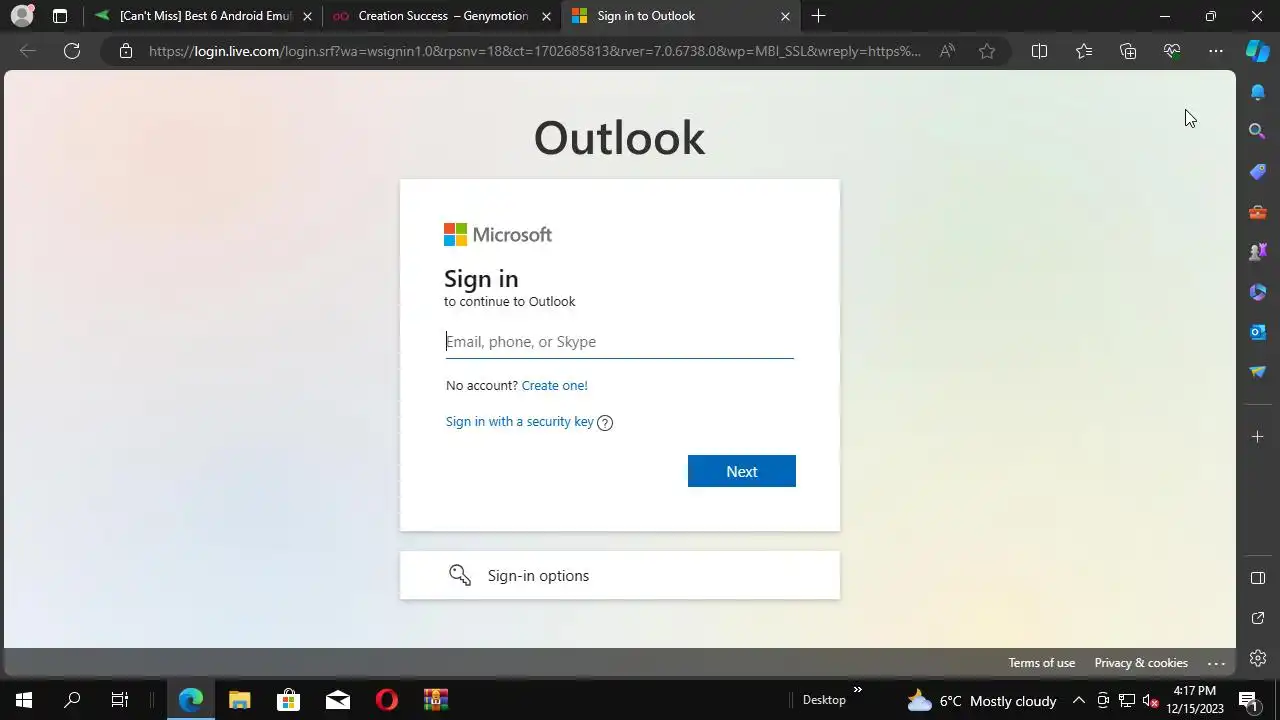Open Sign-in options
This screenshot has width=1280, height=720.
tap(620, 575)
